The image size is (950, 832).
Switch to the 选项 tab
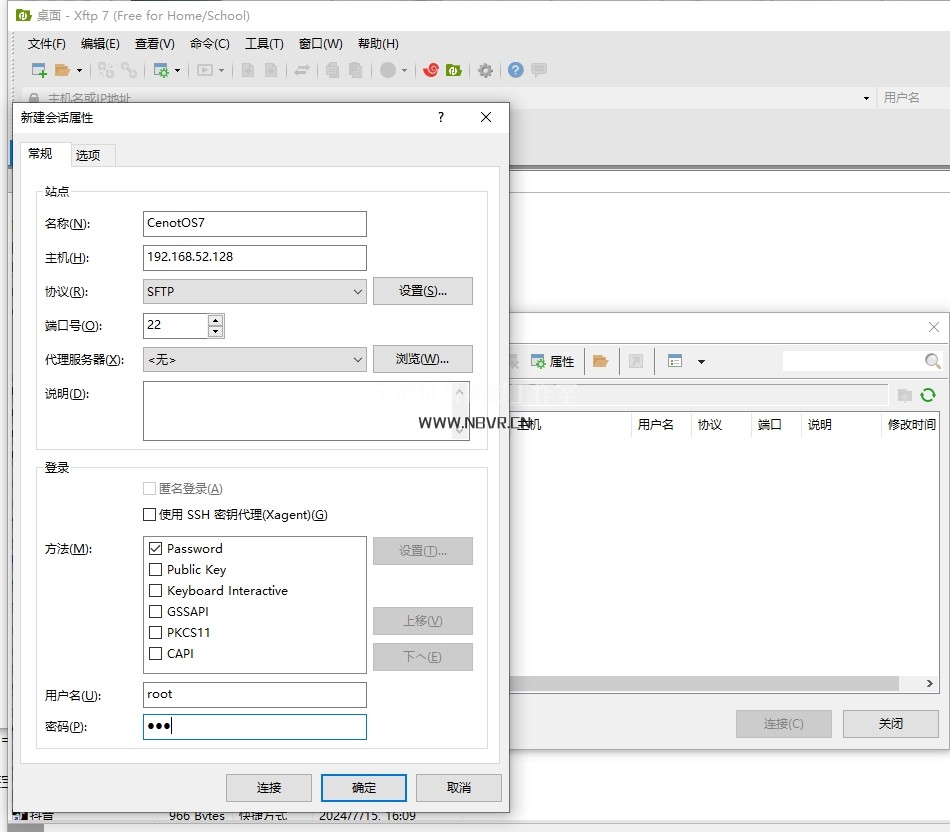click(88, 155)
